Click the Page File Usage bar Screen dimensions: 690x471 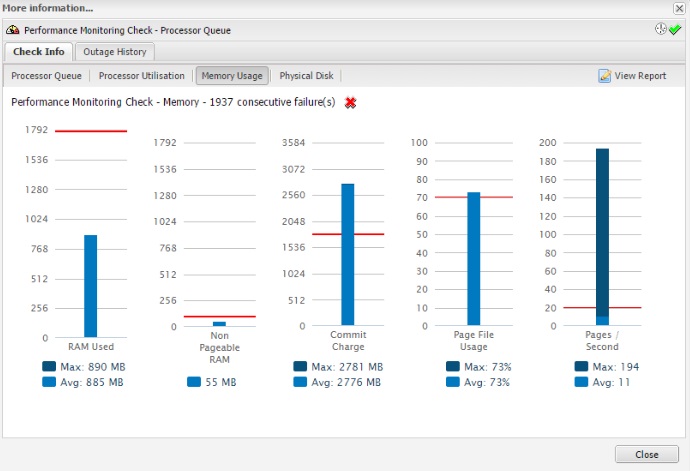[x=474, y=258]
